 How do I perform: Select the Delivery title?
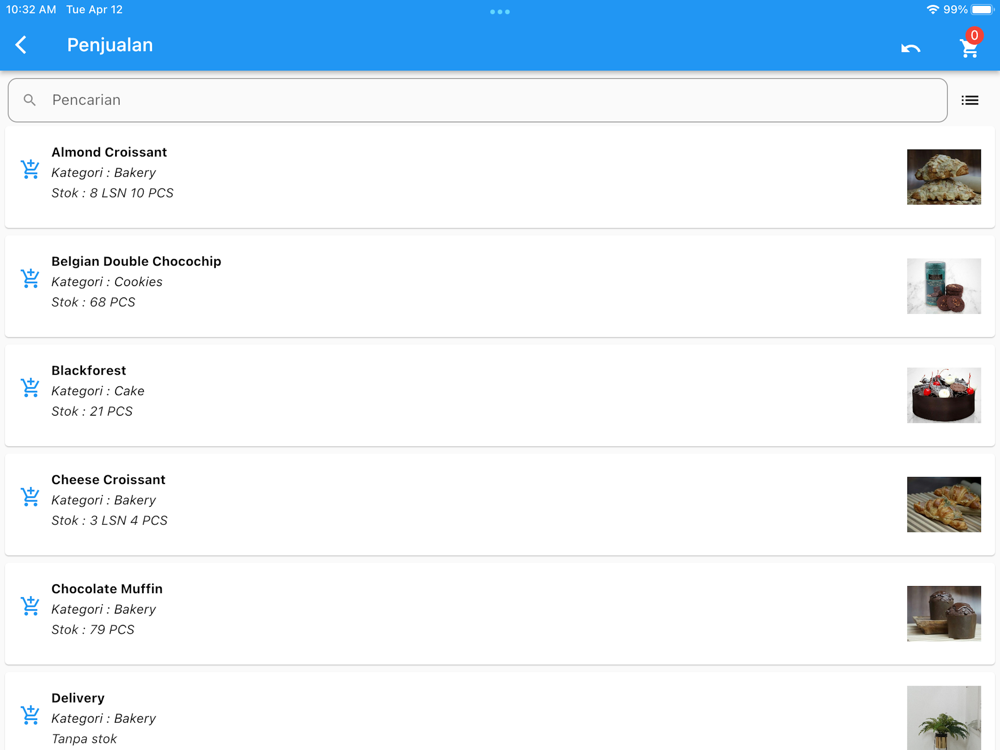pos(78,698)
